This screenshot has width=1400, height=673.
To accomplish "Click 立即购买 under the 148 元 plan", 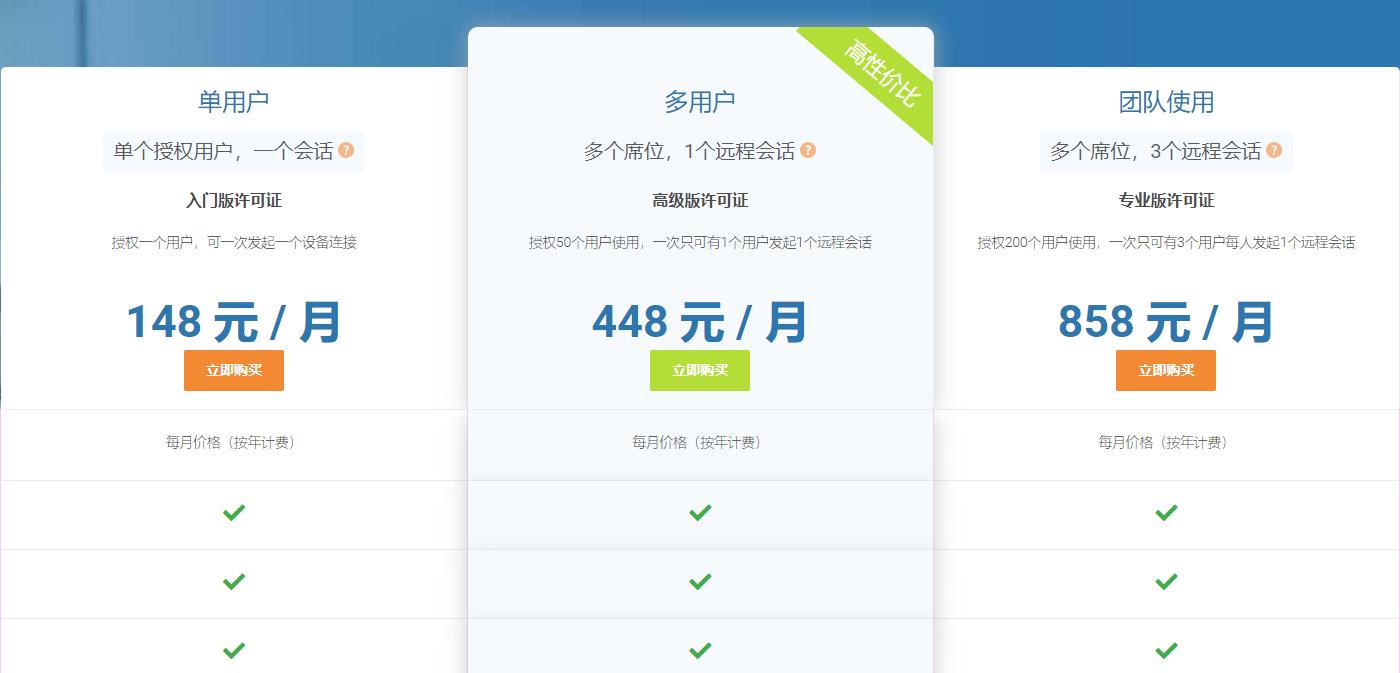I will point(233,370).
